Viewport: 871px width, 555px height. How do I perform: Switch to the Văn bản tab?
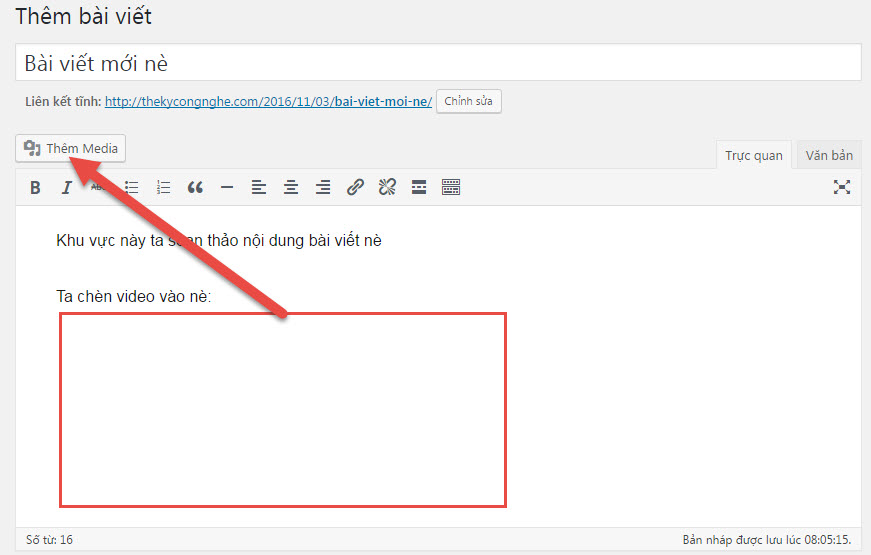(829, 156)
